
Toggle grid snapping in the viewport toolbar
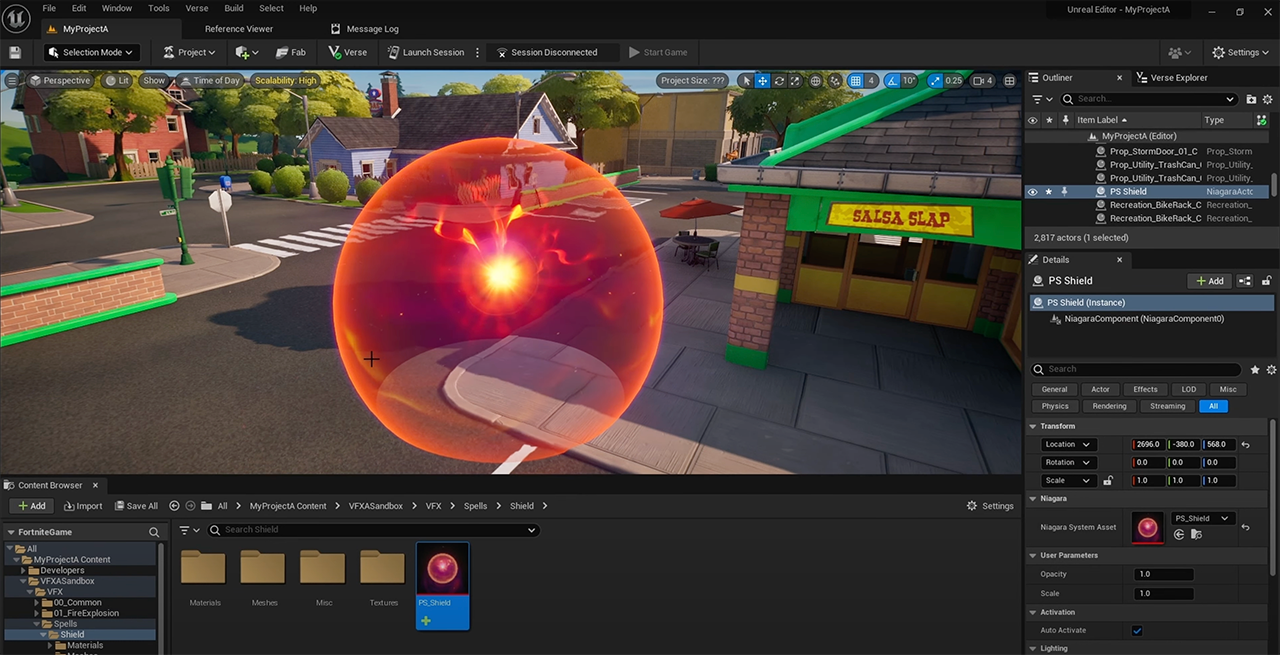coord(855,81)
